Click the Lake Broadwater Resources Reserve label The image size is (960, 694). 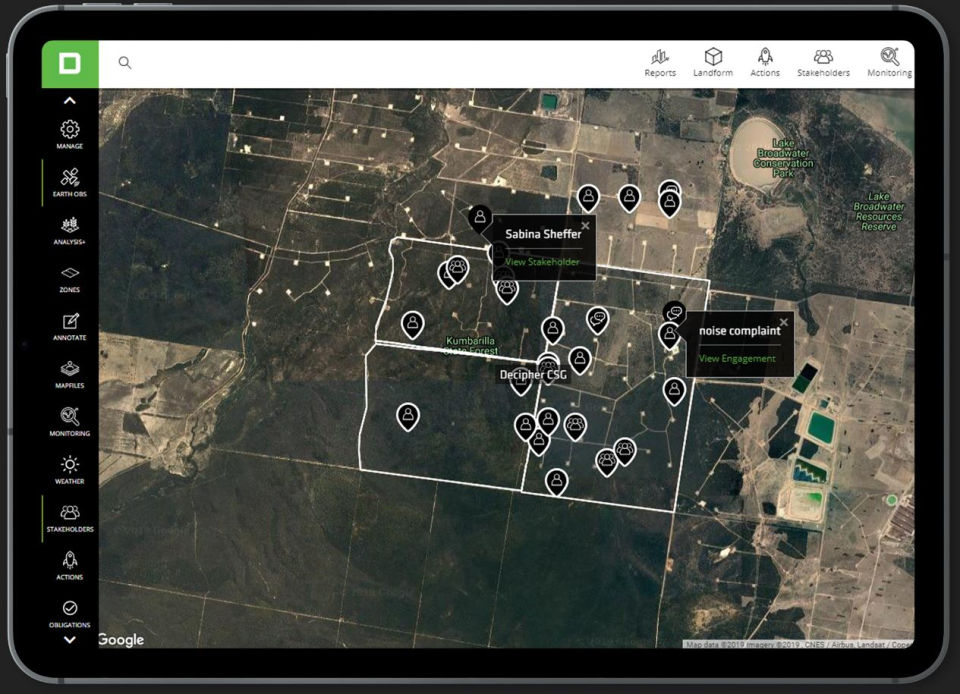tap(879, 212)
